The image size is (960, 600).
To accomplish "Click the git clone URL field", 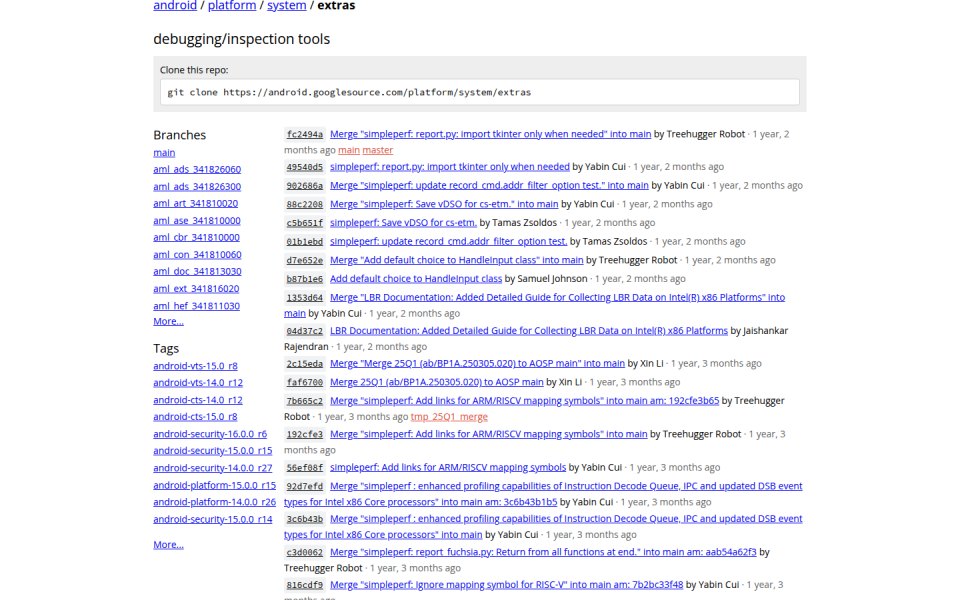I will click(x=479, y=92).
